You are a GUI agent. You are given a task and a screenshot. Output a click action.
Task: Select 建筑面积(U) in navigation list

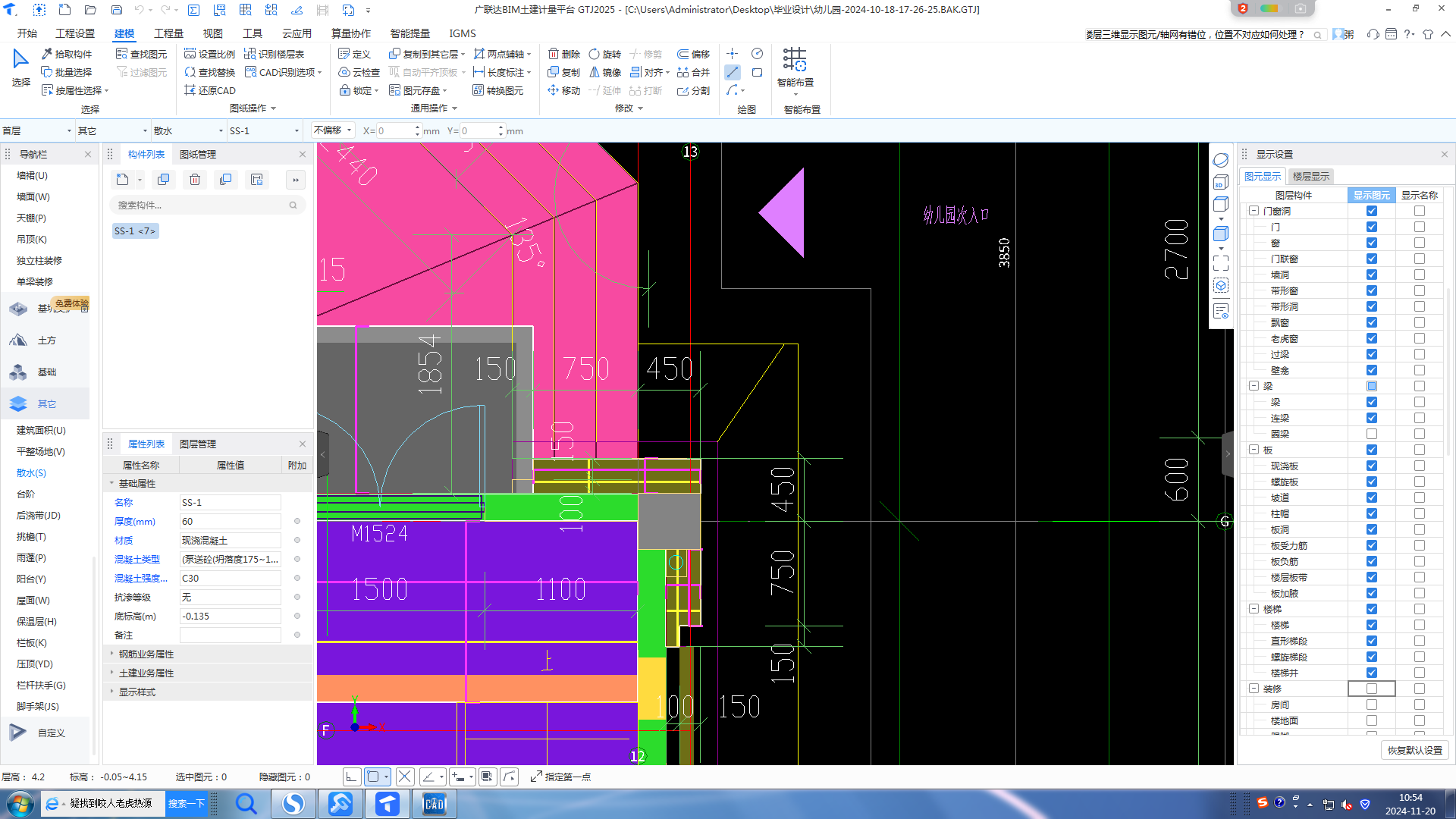(x=41, y=430)
